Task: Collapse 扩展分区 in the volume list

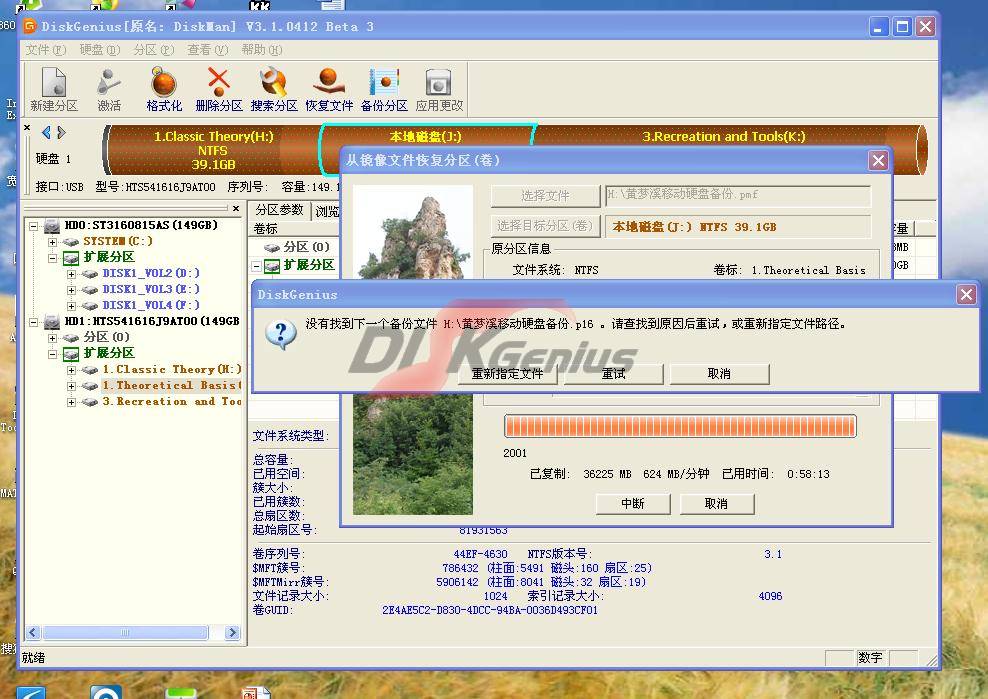Action: [256, 266]
